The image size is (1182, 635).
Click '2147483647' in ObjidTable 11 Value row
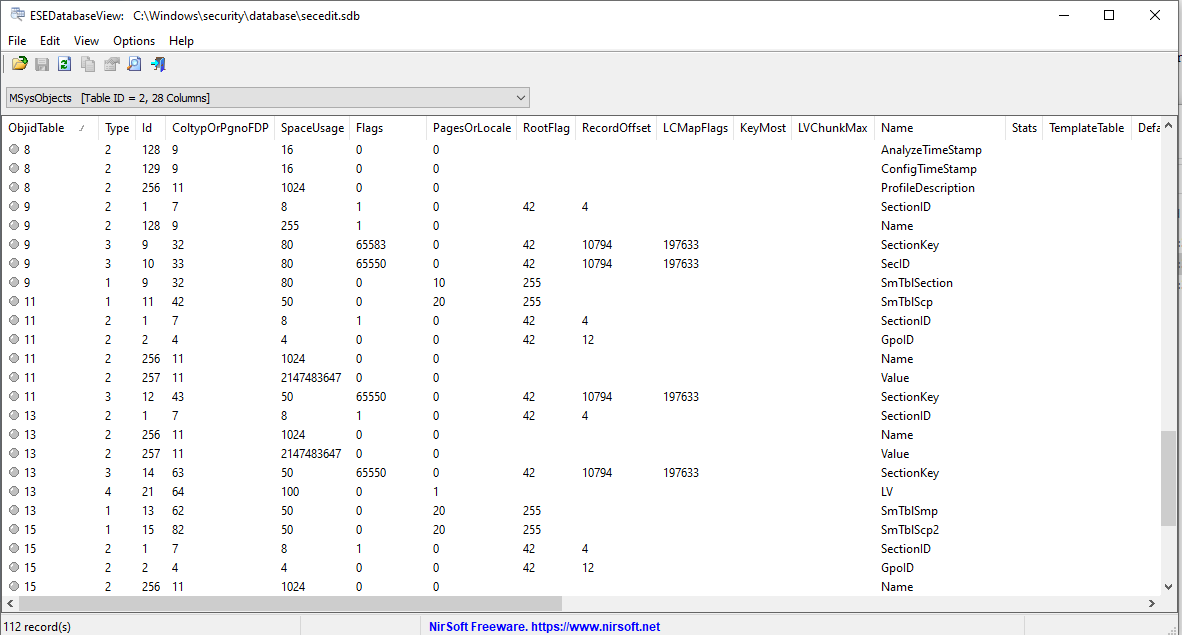click(311, 378)
